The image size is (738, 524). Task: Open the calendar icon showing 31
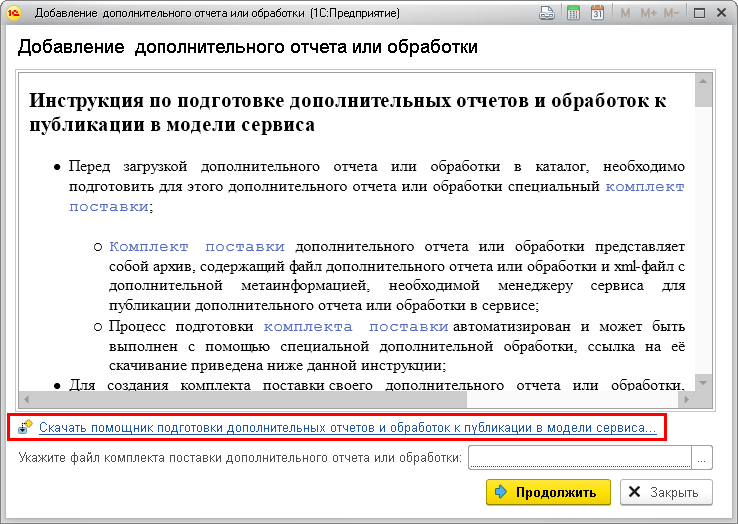tap(597, 14)
